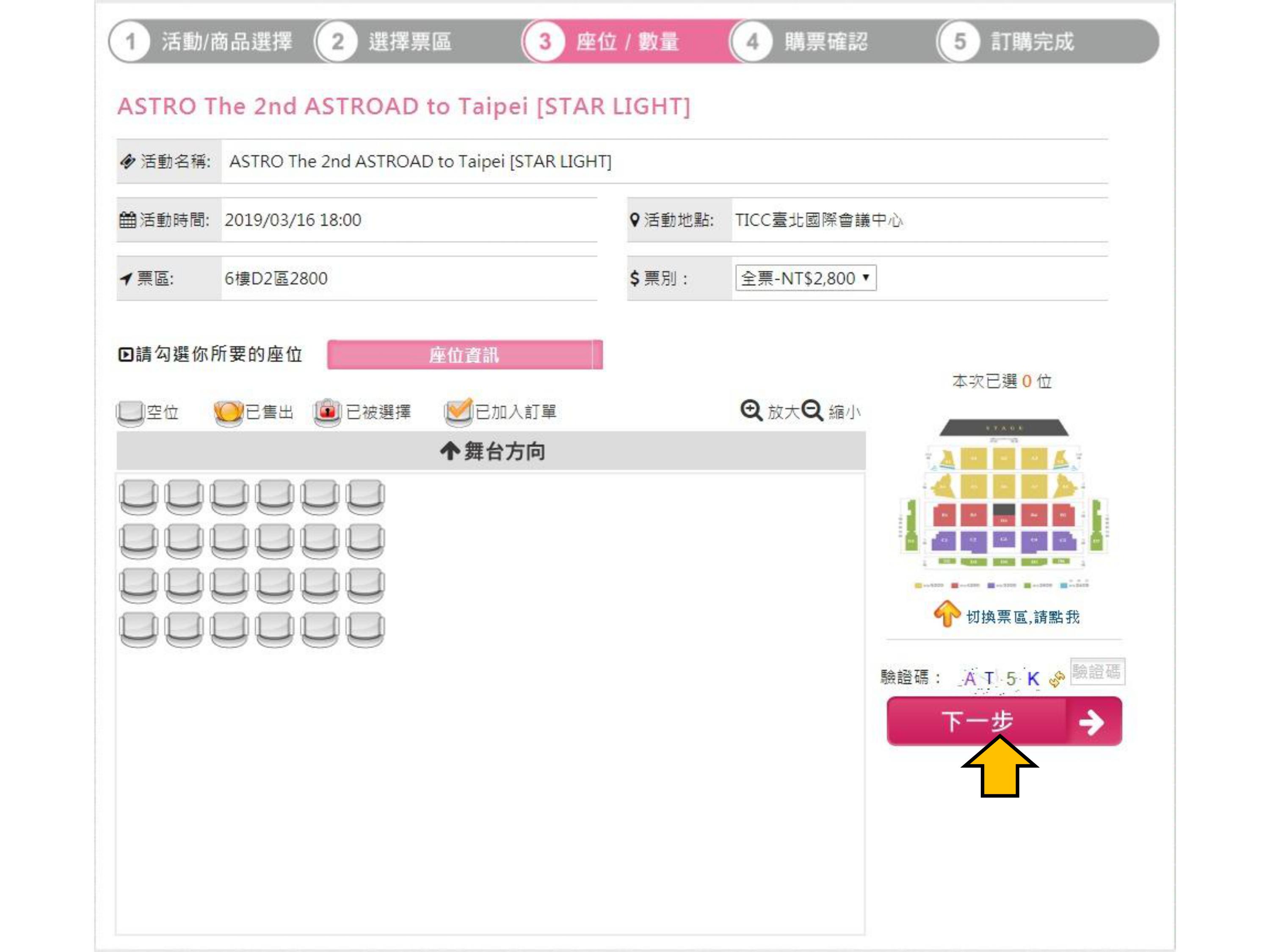Click the sold seat (已售出) legend icon
This screenshot has width=1270, height=952.
228,412
